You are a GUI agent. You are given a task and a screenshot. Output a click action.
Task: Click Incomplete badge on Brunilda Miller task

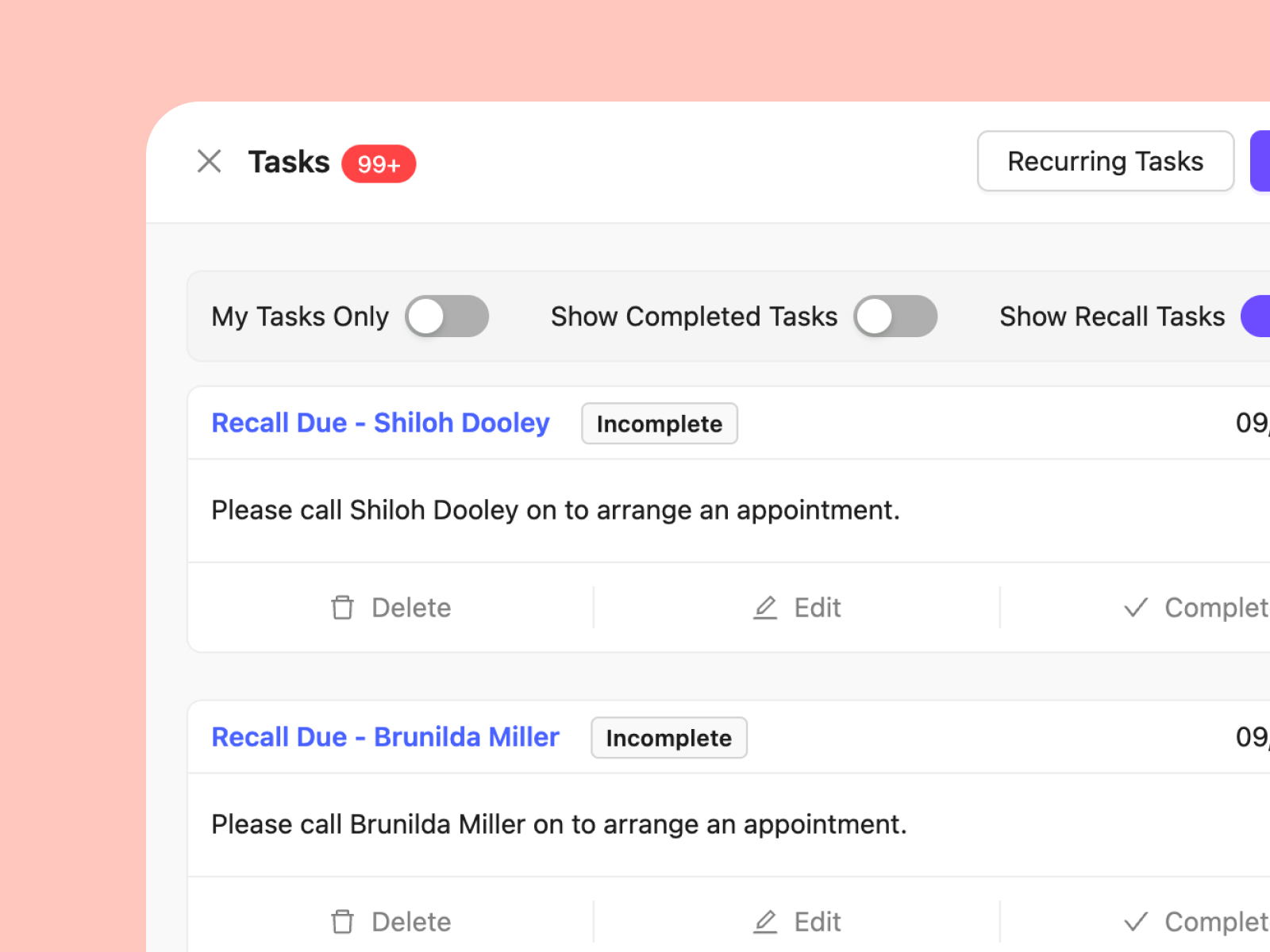click(x=669, y=738)
